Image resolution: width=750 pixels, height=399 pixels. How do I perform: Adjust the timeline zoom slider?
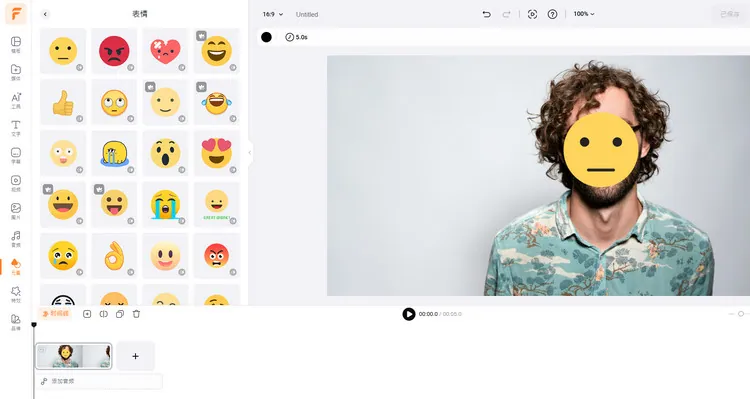740,314
